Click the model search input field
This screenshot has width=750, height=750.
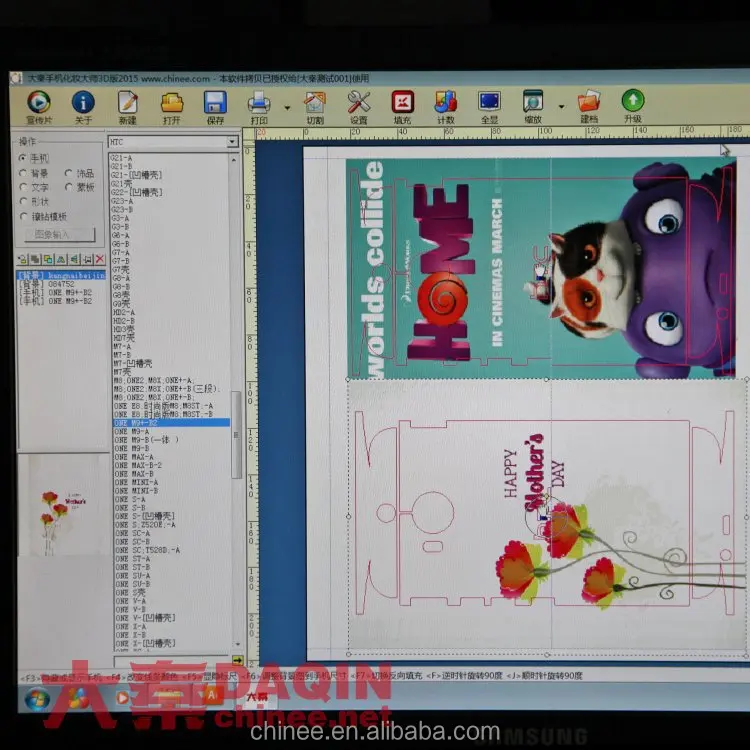pyautogui.click(x=172, y=661)
